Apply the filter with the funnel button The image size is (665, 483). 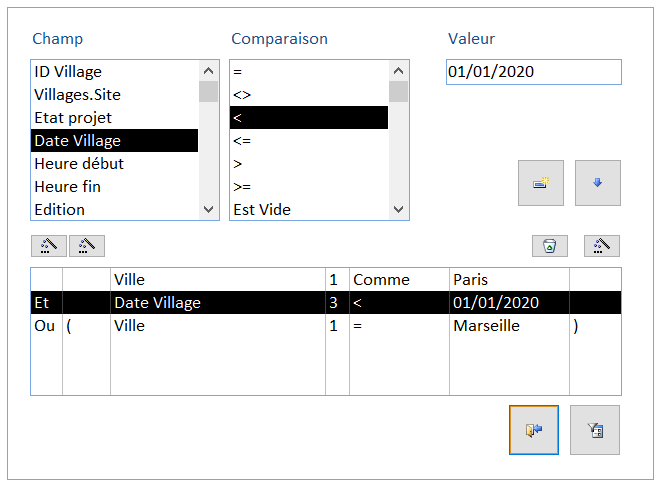pyautogui.click(x=594, y=430)
